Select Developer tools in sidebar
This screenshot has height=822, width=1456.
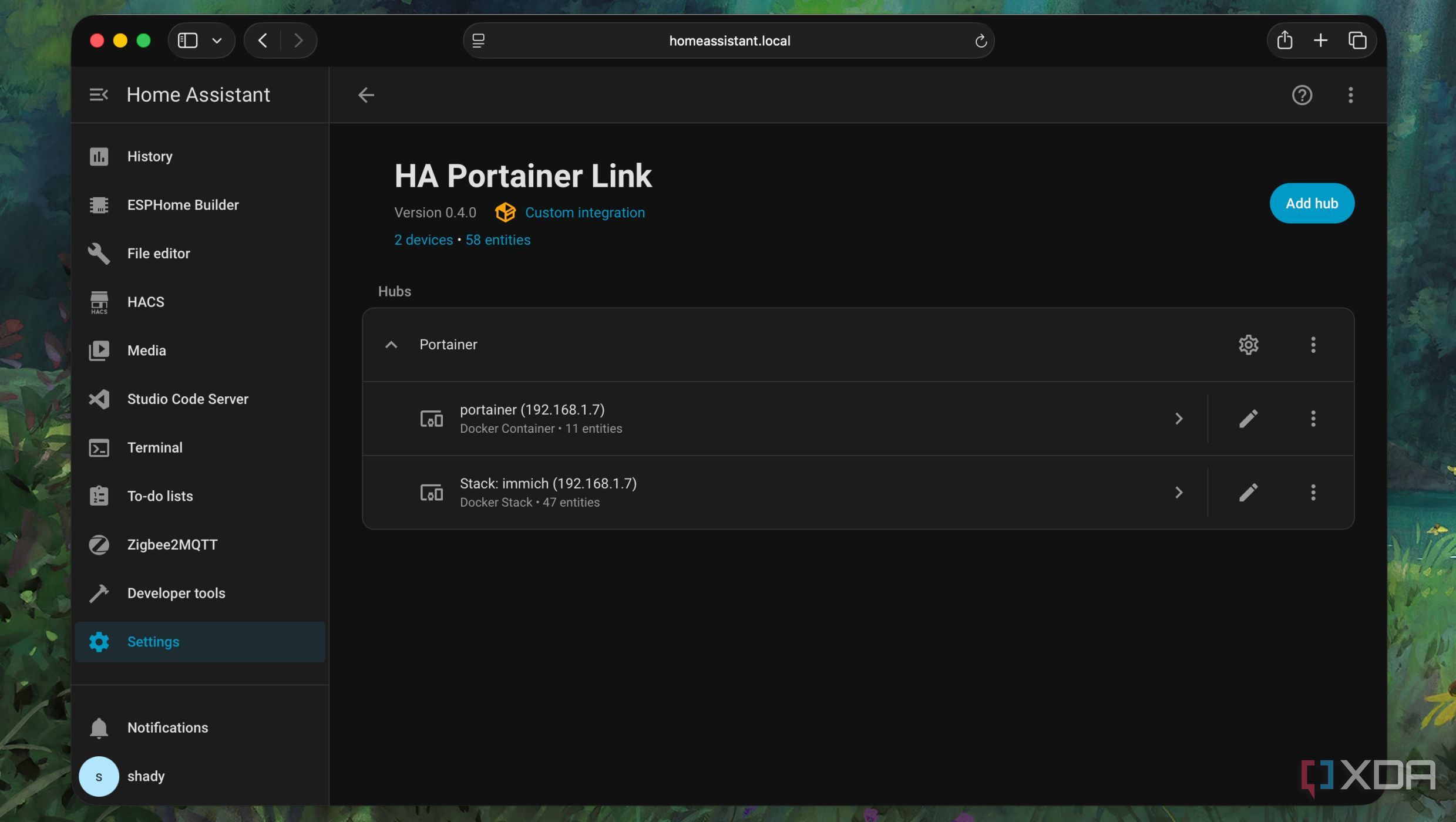pos(176,593)
